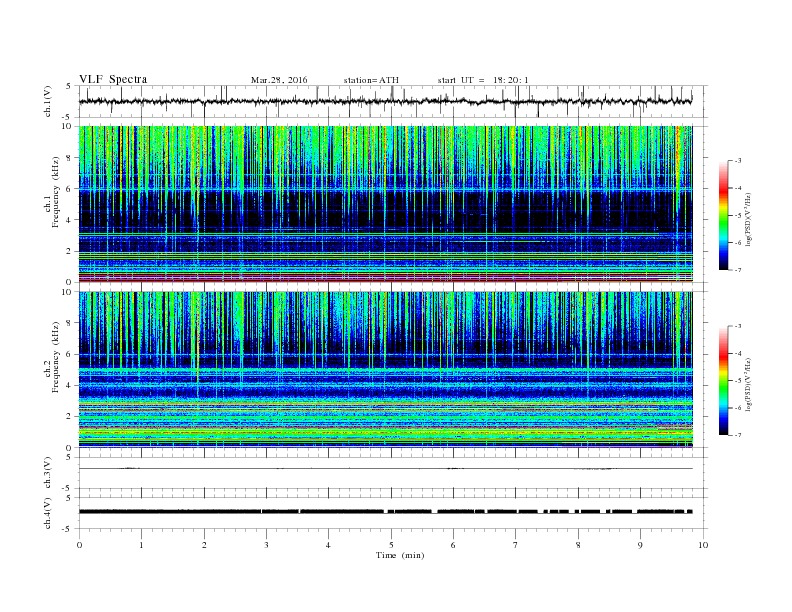Click the "2" kHz tick on ch.2 frequency axis
792x612 pixels.
(x=69, y=417)
